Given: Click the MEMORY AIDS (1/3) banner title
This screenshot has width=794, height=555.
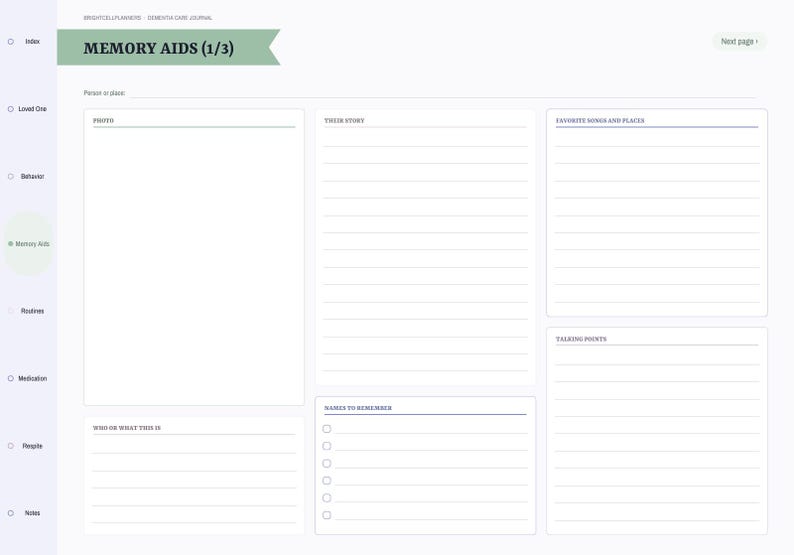Looking at the screenshot, I should 158,48.
